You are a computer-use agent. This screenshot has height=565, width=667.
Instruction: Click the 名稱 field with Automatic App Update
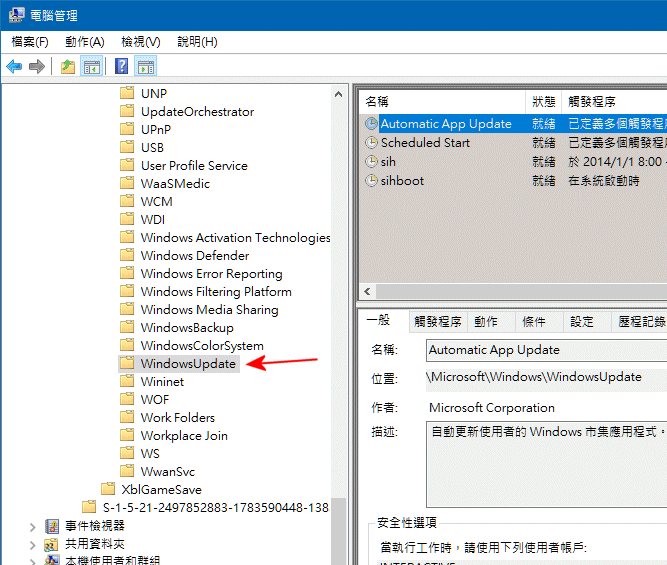click(547, 350)
